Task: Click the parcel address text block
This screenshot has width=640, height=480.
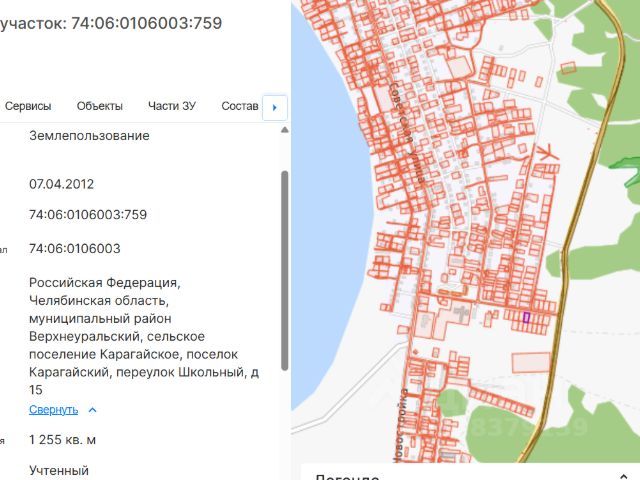Action: click(144, 336)
